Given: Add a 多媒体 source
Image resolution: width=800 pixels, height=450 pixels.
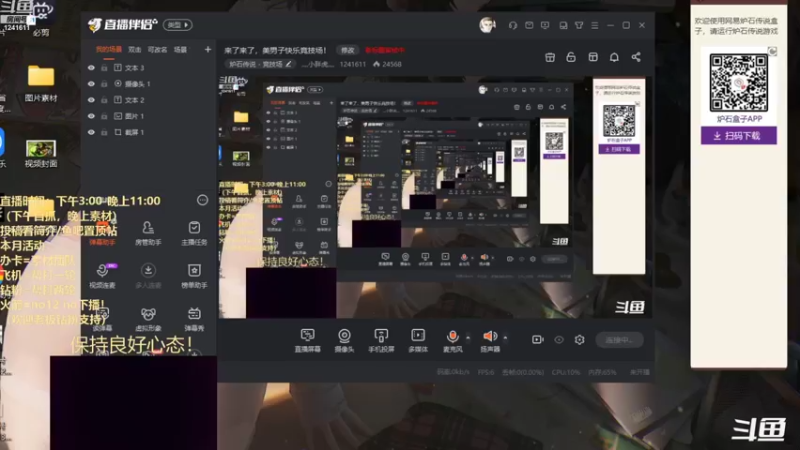Looking at the screenshot, I should 418,340.
